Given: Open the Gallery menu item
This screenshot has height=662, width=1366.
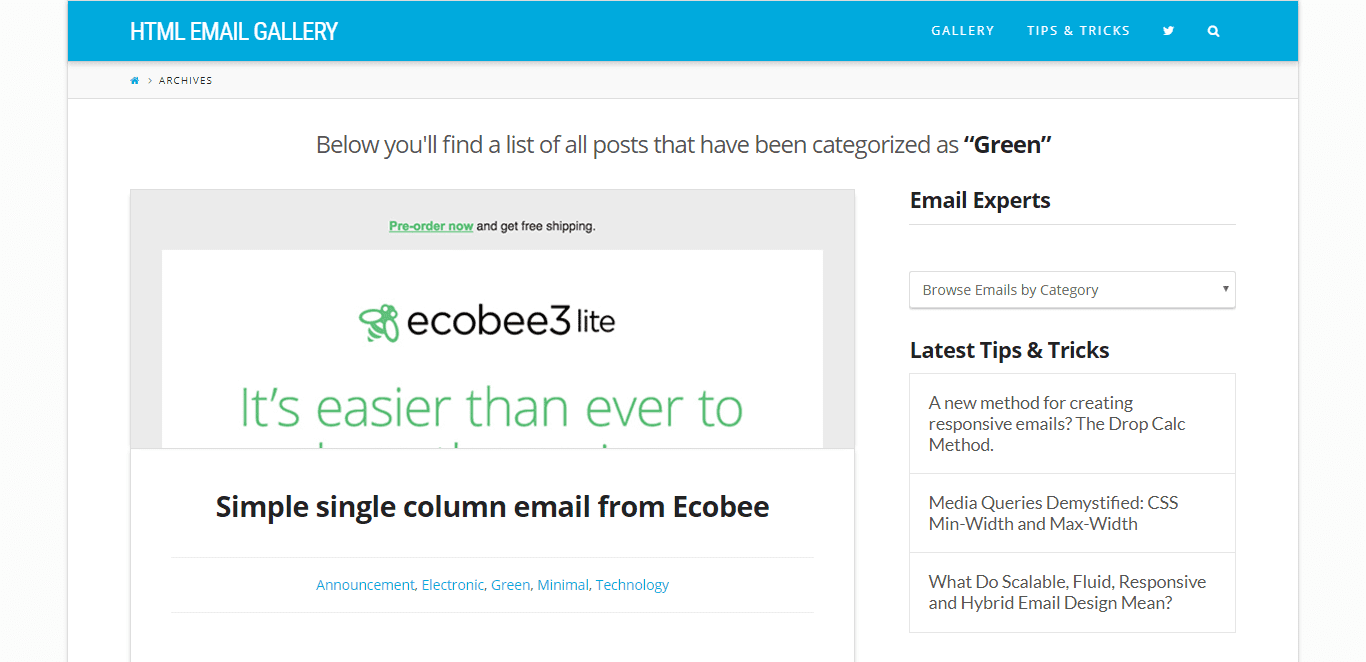Looking at the screenshot, I should (962, 31).
